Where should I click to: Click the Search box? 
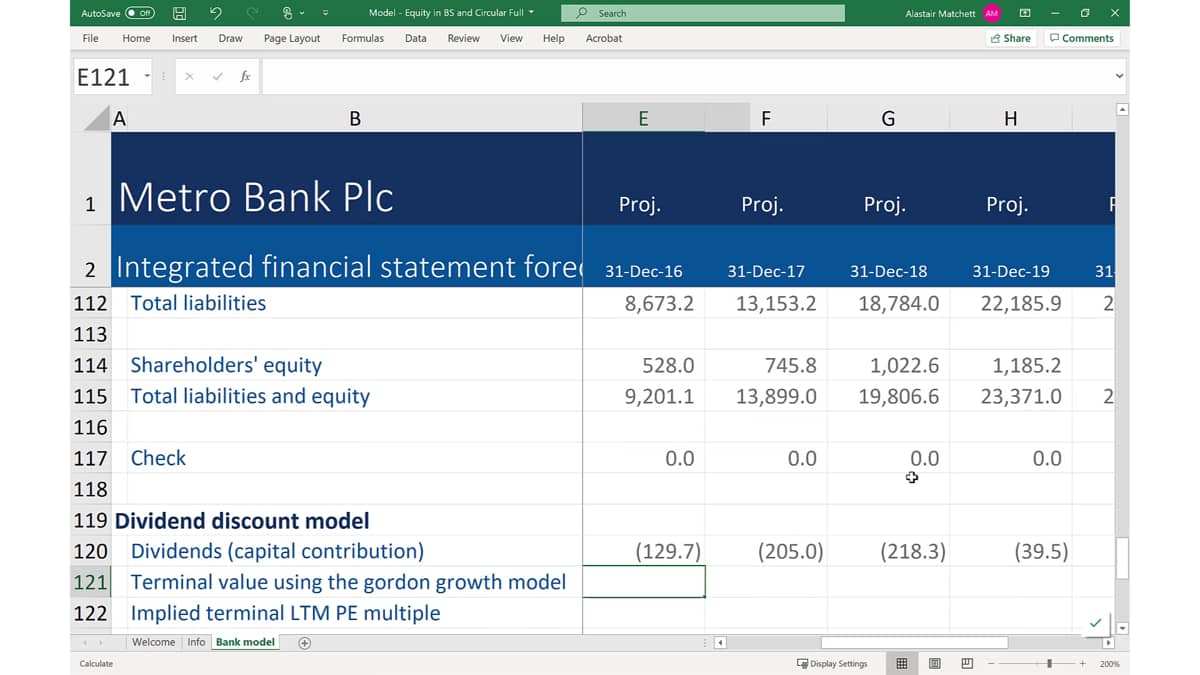tap(702, 13)
